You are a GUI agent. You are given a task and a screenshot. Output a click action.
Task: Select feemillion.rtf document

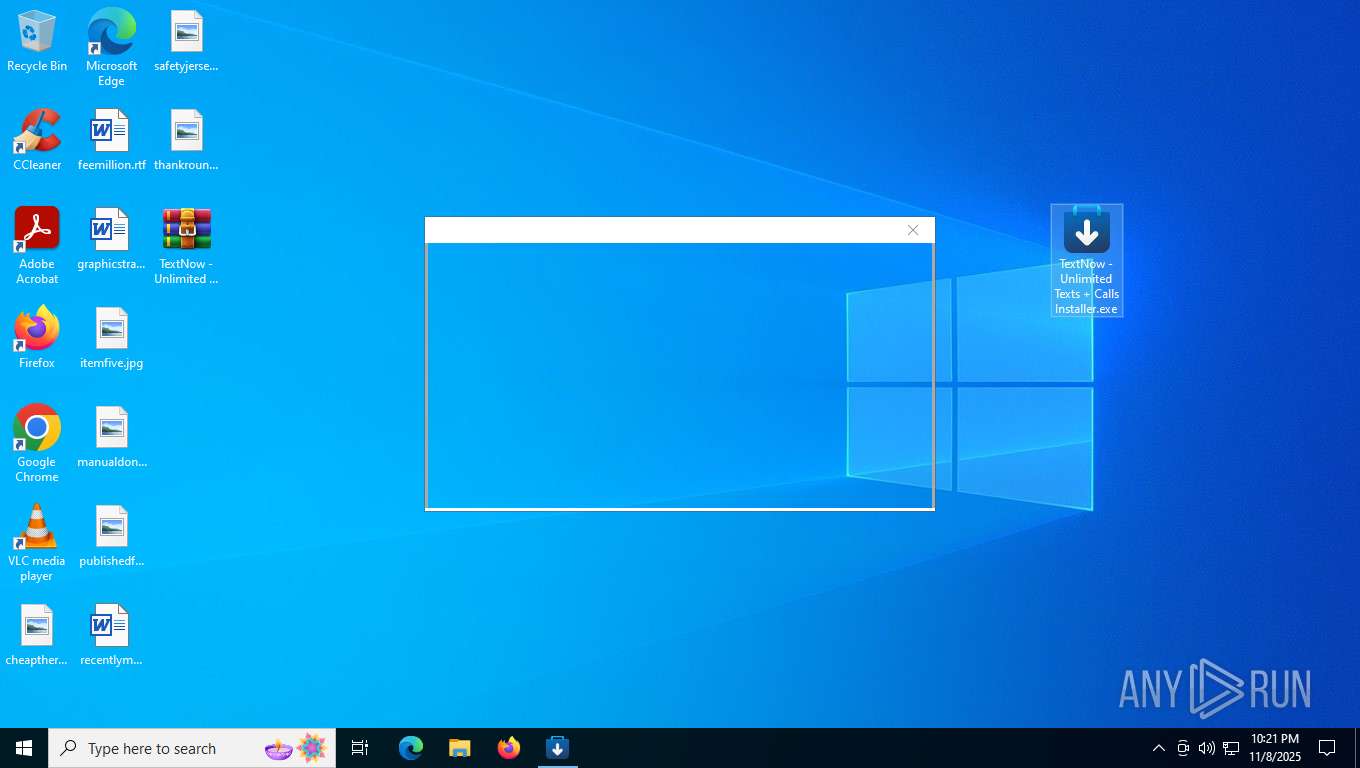[x=111, y=140]
